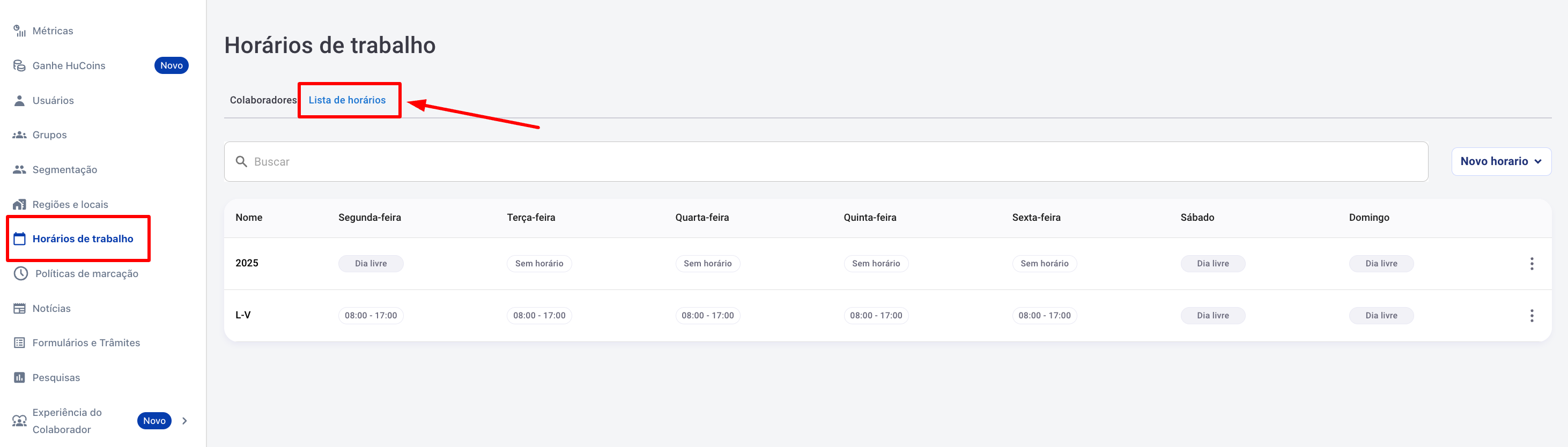The height and width of the screenshot is (447, 1568).
Task: Click 08:00 - 17:00 under Terça-feira for L-V
Action: pyautogui.click(x=539, y=316)
